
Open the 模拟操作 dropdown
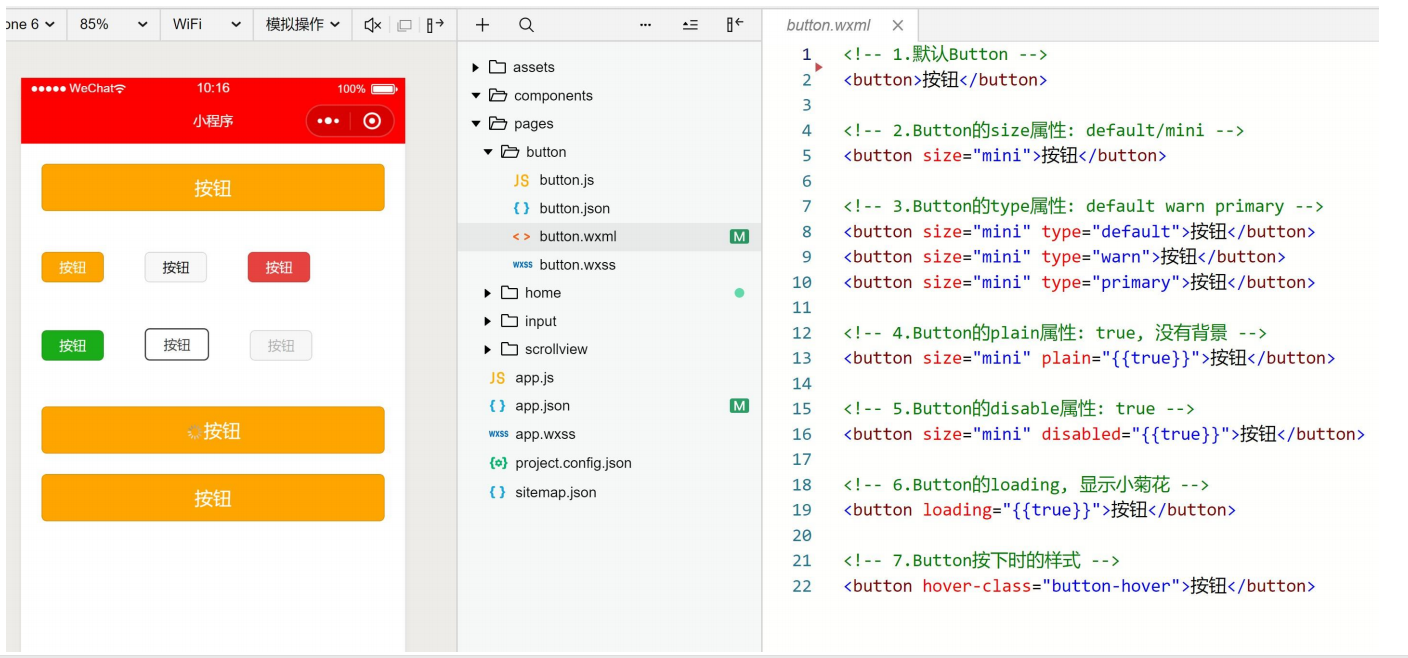point(302,24)
